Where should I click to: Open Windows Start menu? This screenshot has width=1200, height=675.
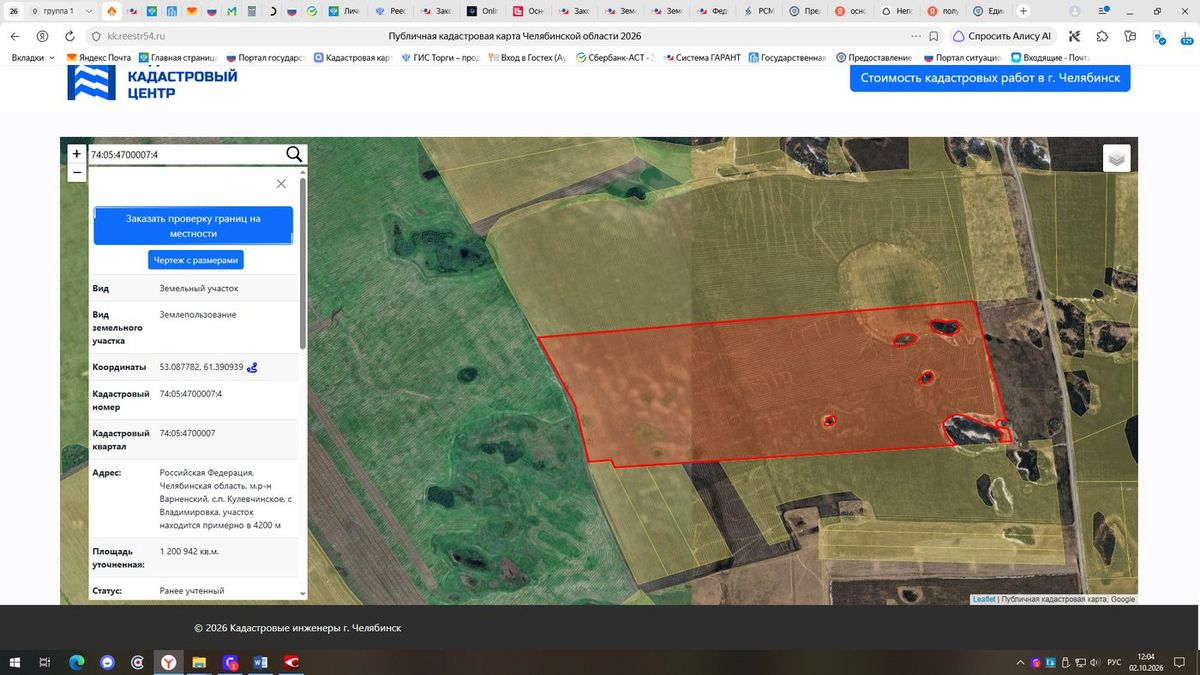point(15,662)
